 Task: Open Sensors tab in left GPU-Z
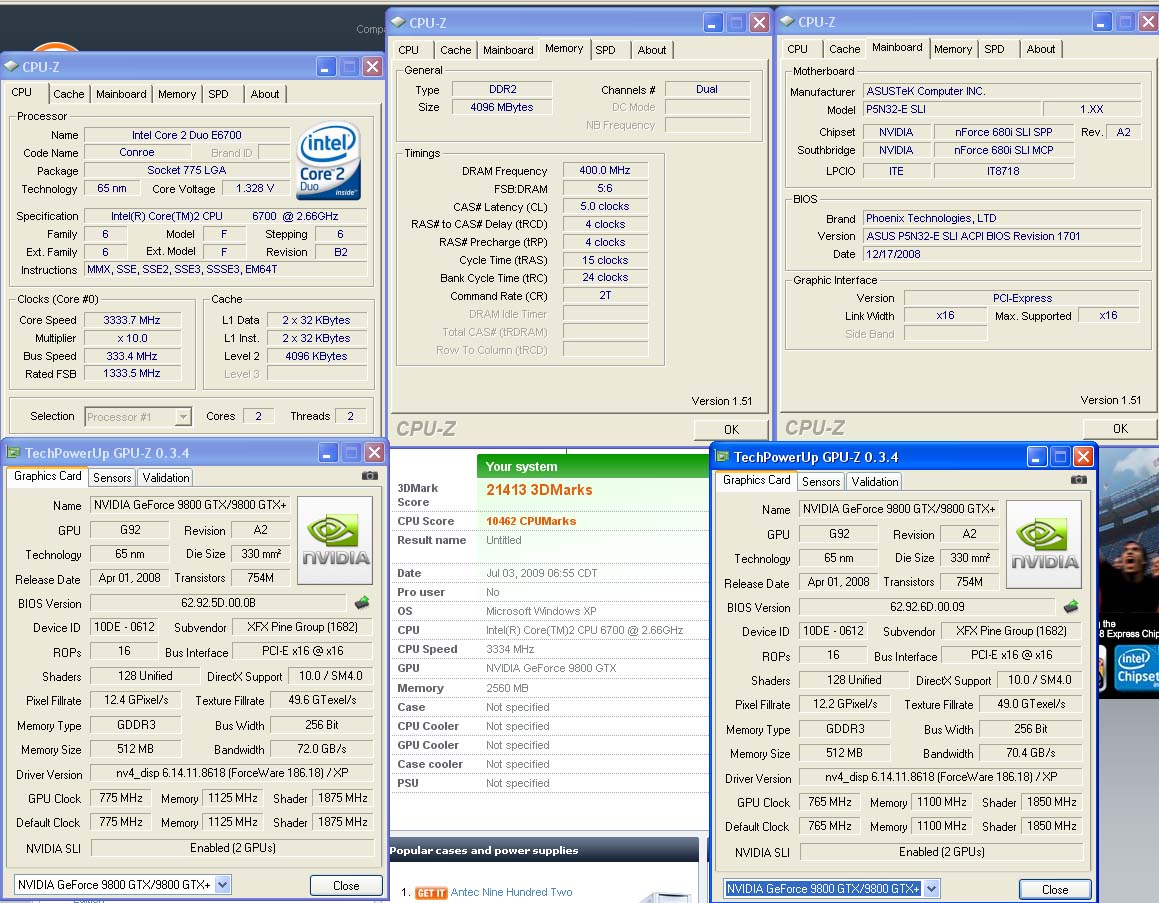pos(112,477)
